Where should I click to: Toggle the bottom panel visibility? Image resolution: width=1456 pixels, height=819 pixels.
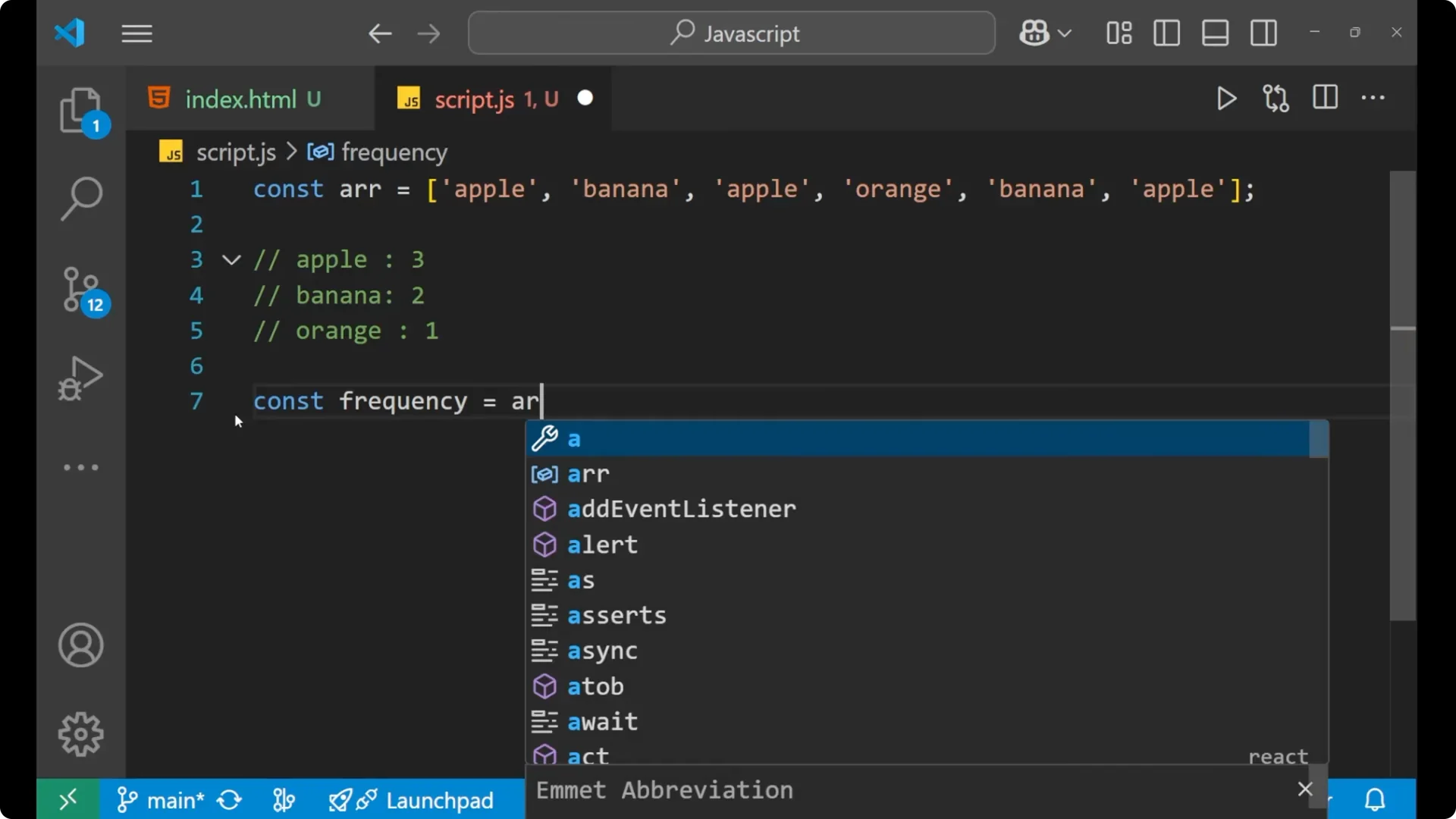1215,33
